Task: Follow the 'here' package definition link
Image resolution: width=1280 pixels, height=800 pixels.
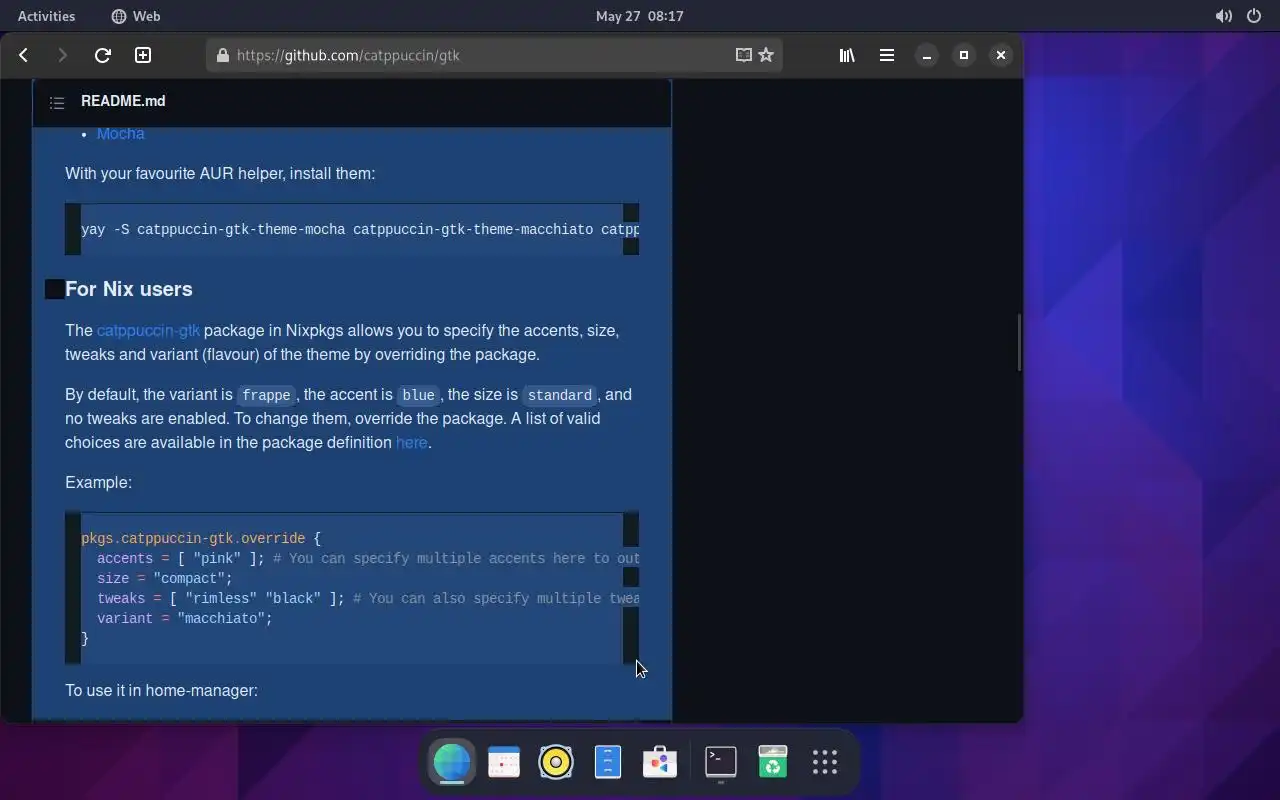Action: (411, 442)
